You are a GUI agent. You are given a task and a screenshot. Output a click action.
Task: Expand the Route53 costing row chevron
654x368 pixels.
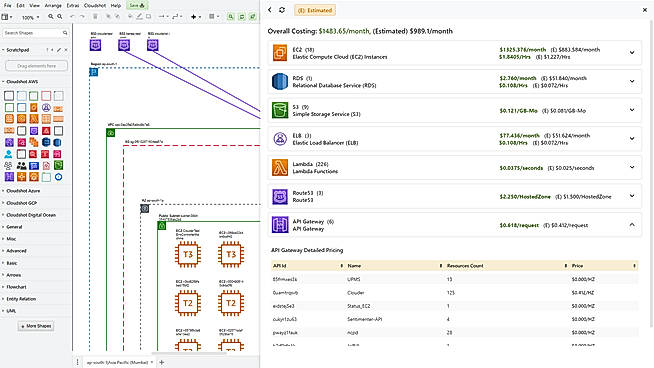(x=632, y=196)
